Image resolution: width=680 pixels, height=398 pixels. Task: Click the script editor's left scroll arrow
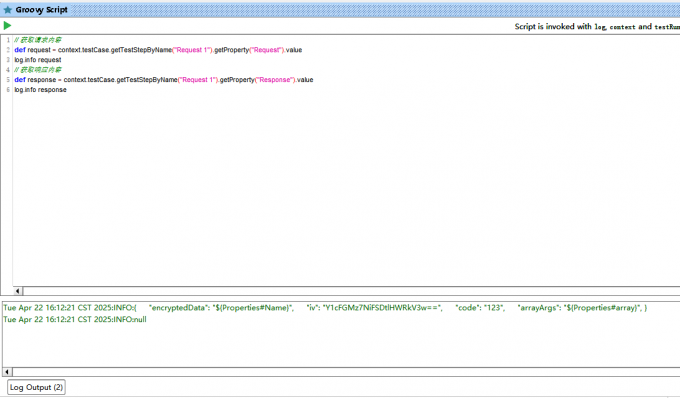tap(18, 291)
